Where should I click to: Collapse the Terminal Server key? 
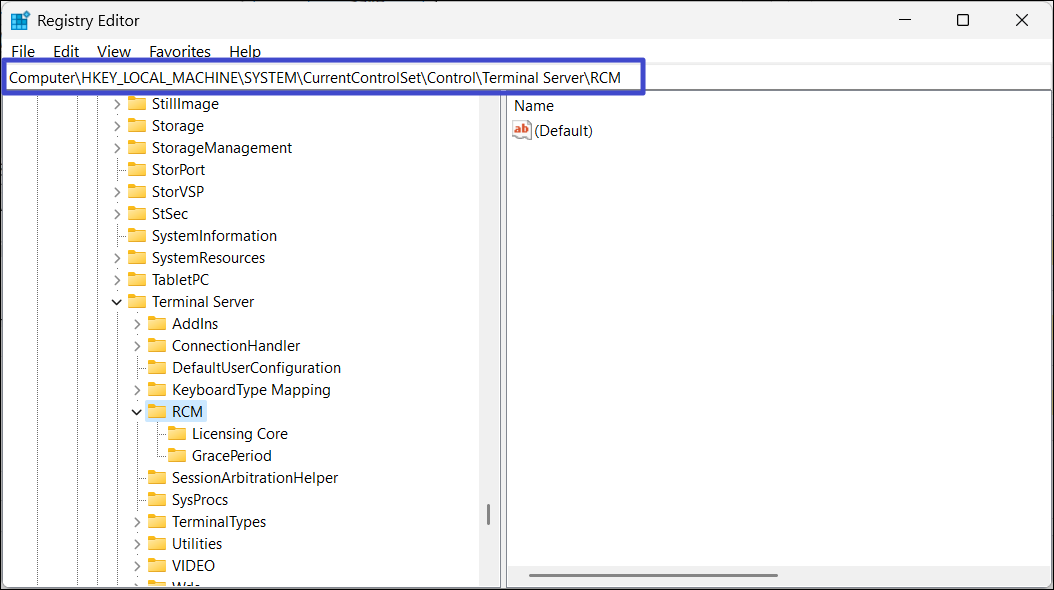(x=117, y=302)
